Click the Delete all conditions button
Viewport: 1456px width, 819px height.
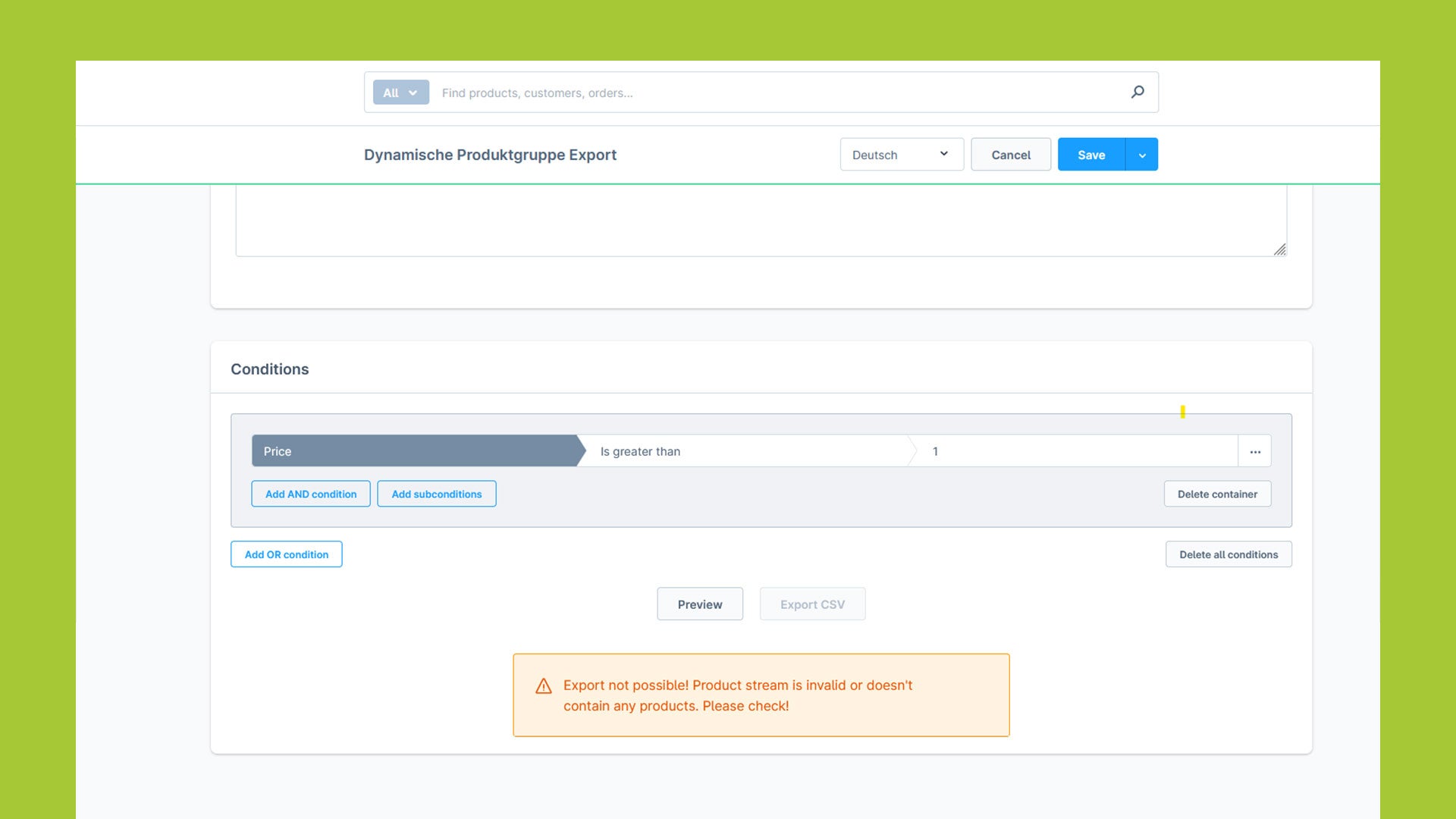click(x=1229, y=554)
